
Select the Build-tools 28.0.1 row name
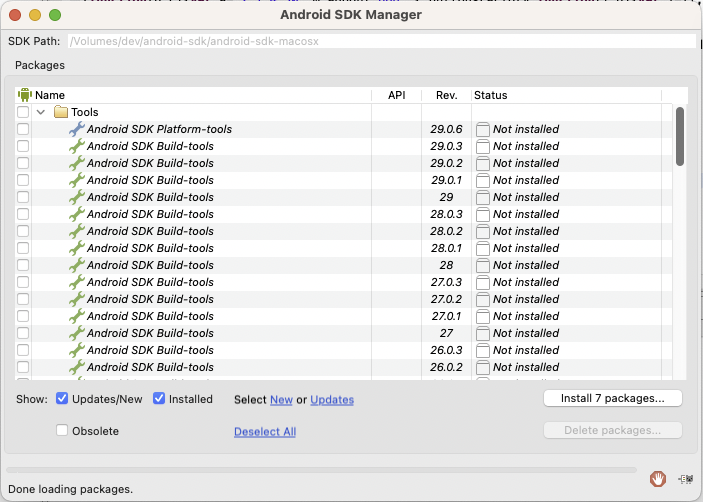point(150,248)
